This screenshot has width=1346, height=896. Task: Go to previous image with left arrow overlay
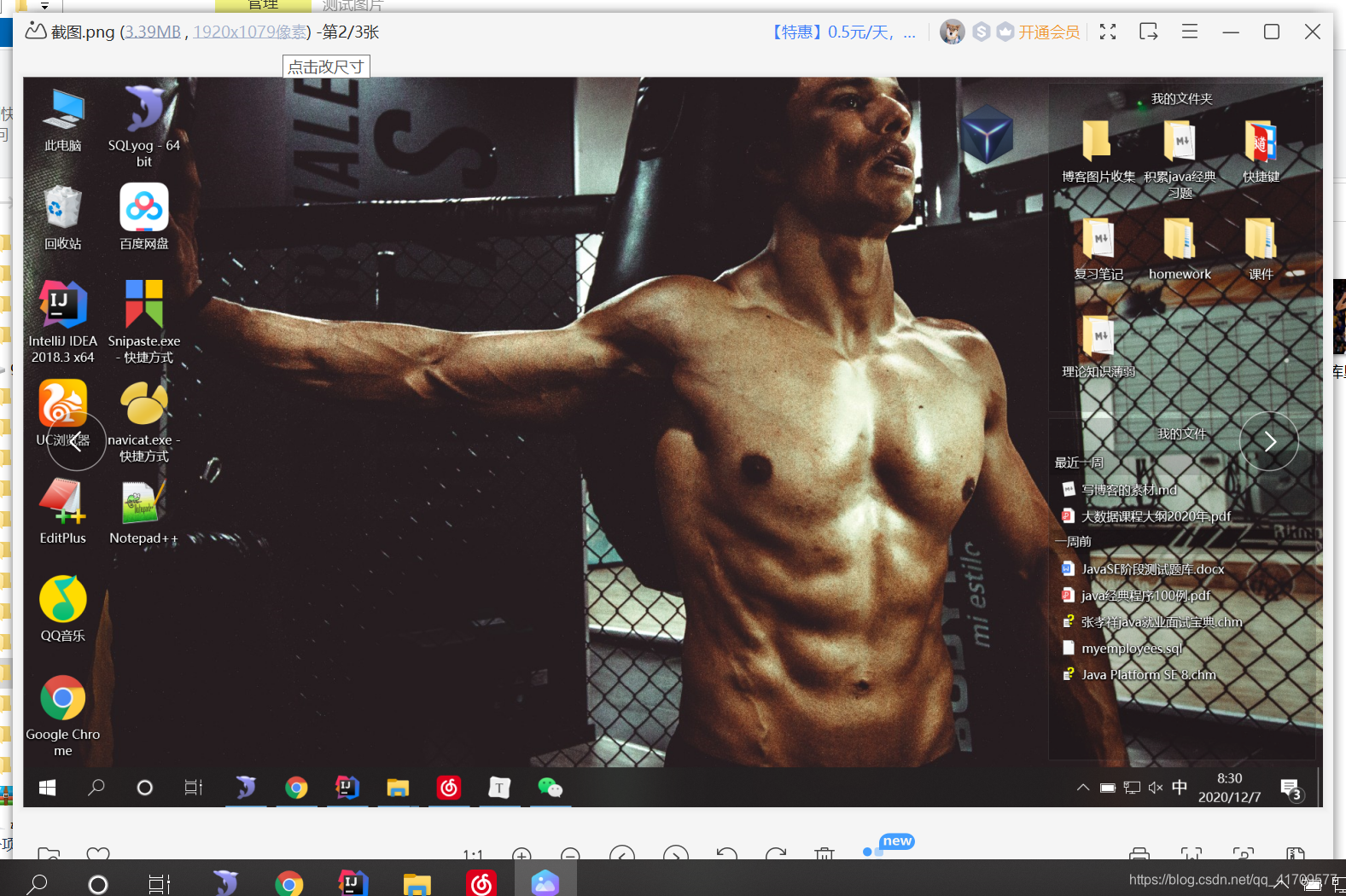77,441
